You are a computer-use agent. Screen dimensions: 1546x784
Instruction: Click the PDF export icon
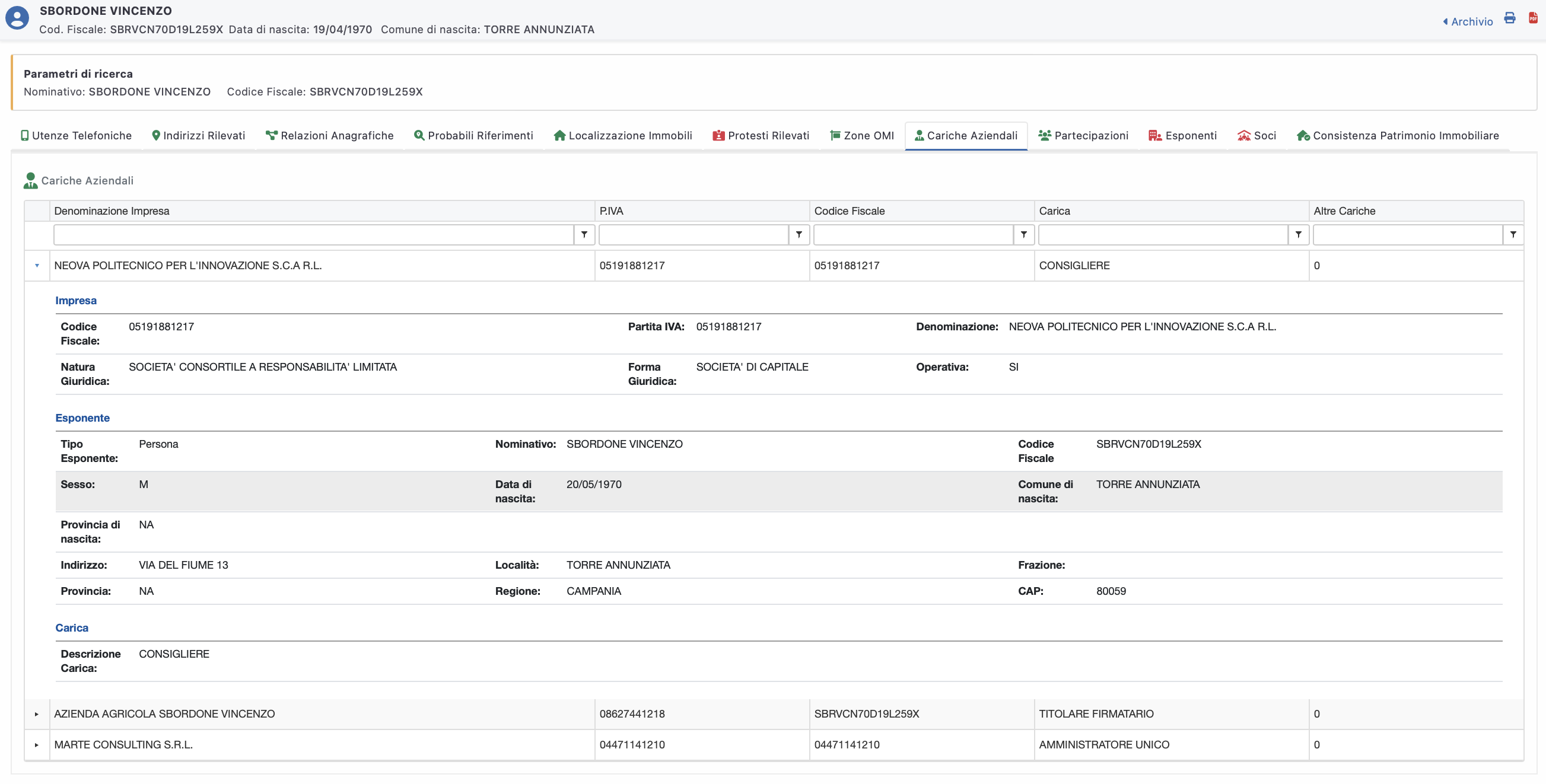click(1532, 18)
